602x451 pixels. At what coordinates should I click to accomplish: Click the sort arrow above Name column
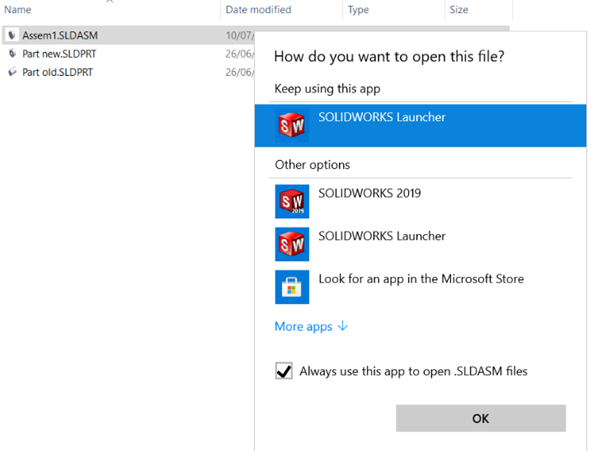click(110, 2)
